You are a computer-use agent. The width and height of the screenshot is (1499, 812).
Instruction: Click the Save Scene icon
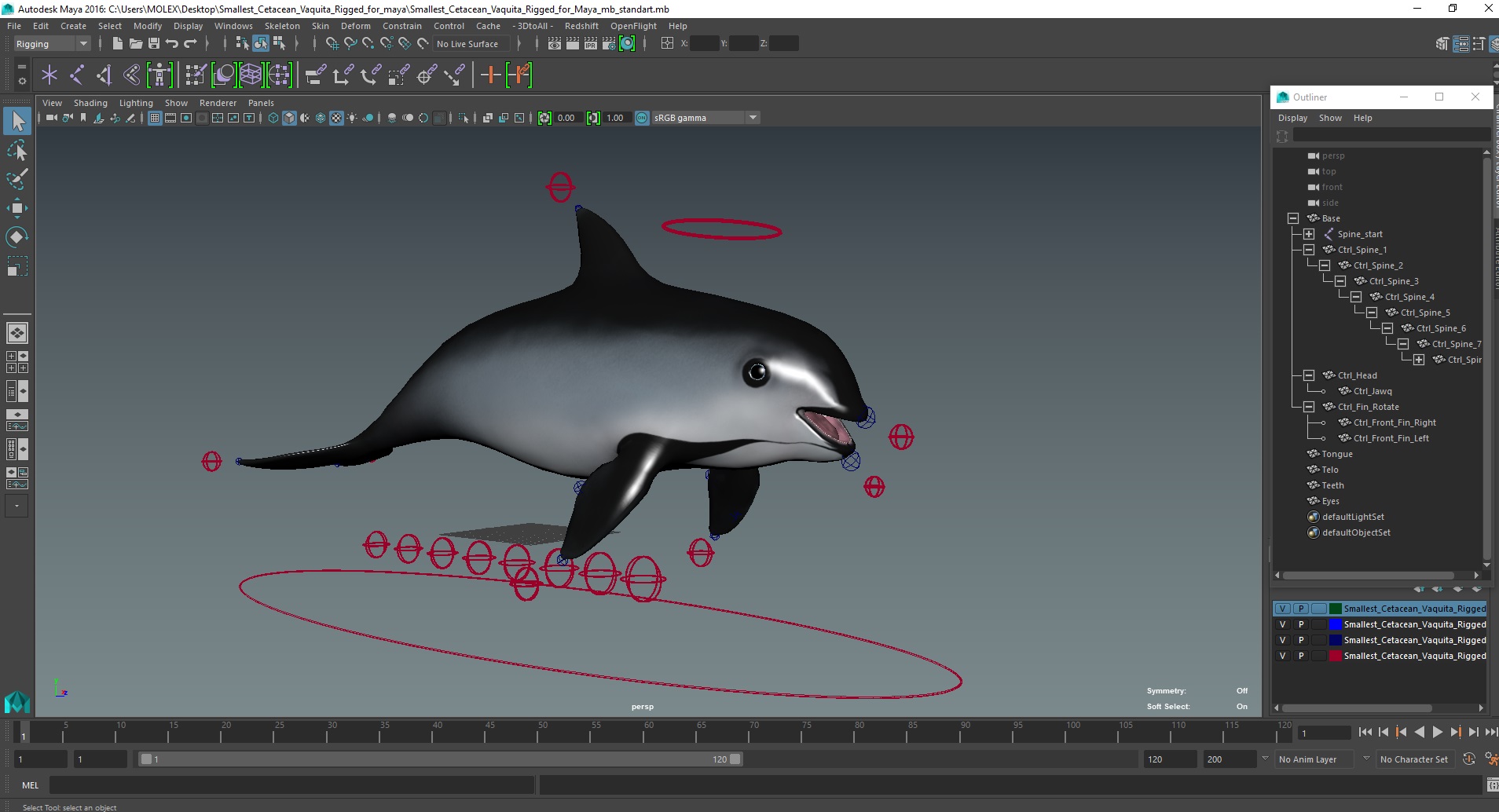[x=154, y=44]
